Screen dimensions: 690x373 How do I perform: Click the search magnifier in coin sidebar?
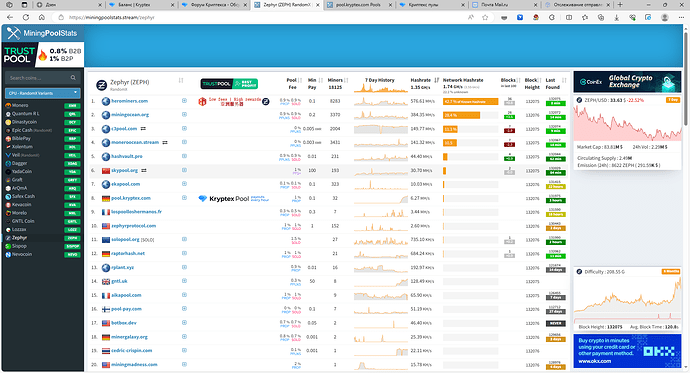tap(73, 78)
